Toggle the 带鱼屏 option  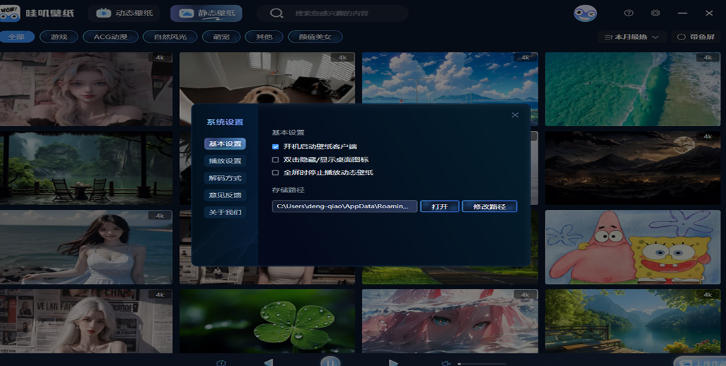click(x=696, y=37)
